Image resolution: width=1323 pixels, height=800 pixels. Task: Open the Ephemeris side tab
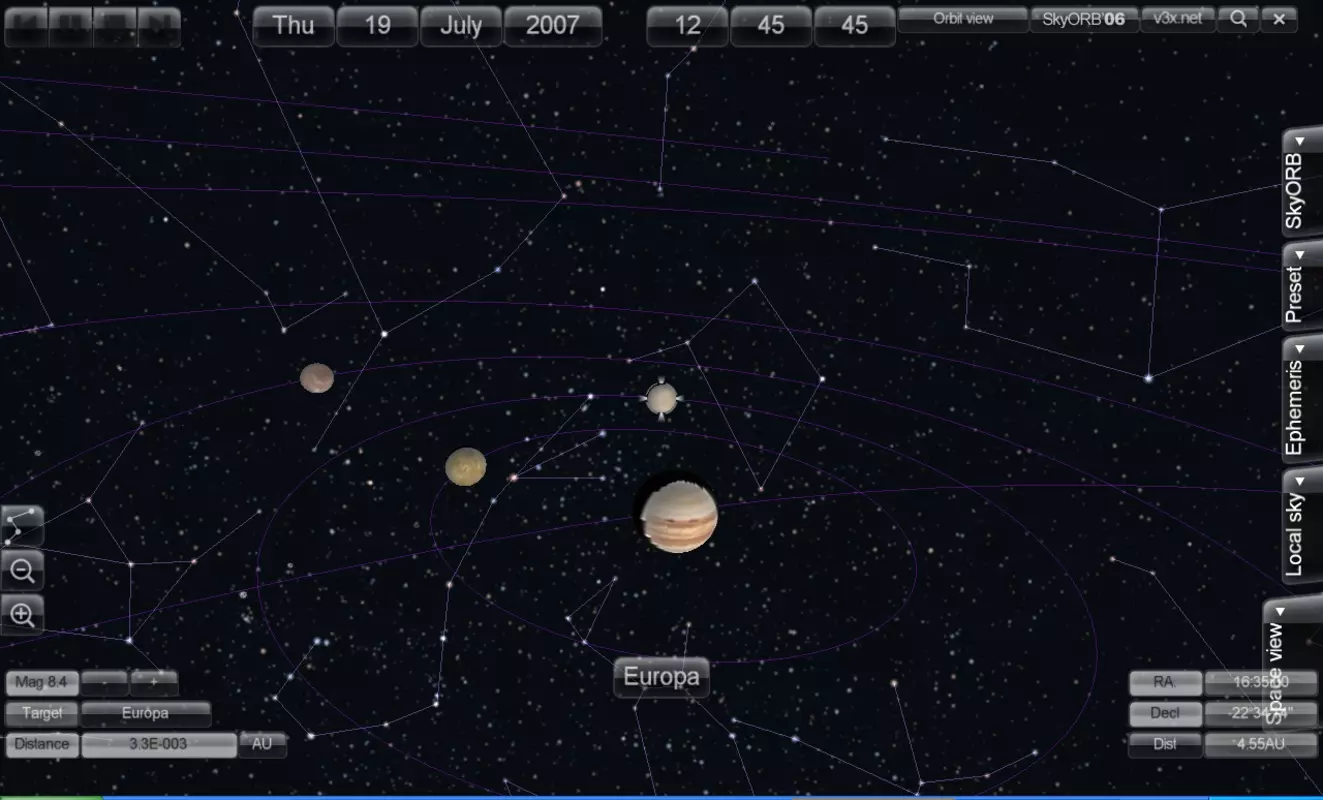[x=1302, y=399]
